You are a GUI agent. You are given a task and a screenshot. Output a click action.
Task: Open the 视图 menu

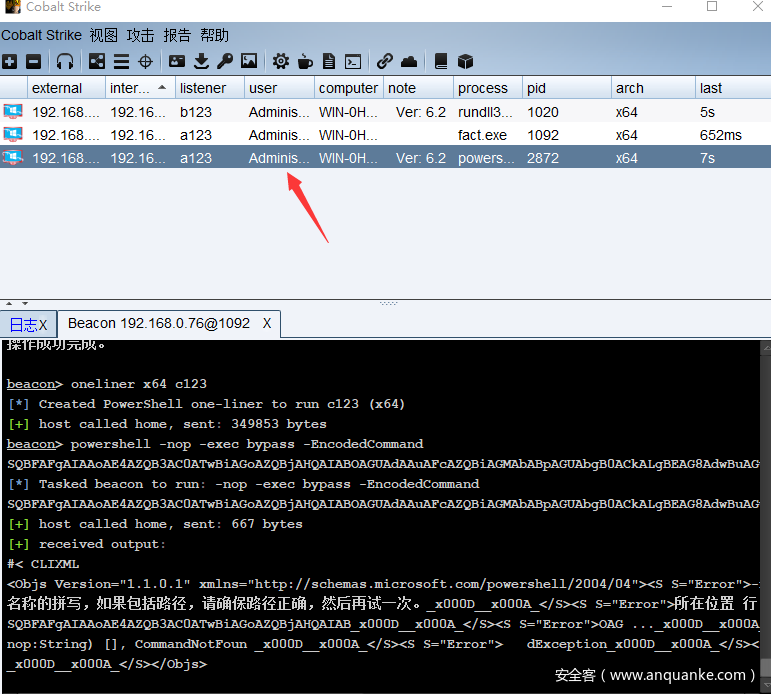[104, 35]
